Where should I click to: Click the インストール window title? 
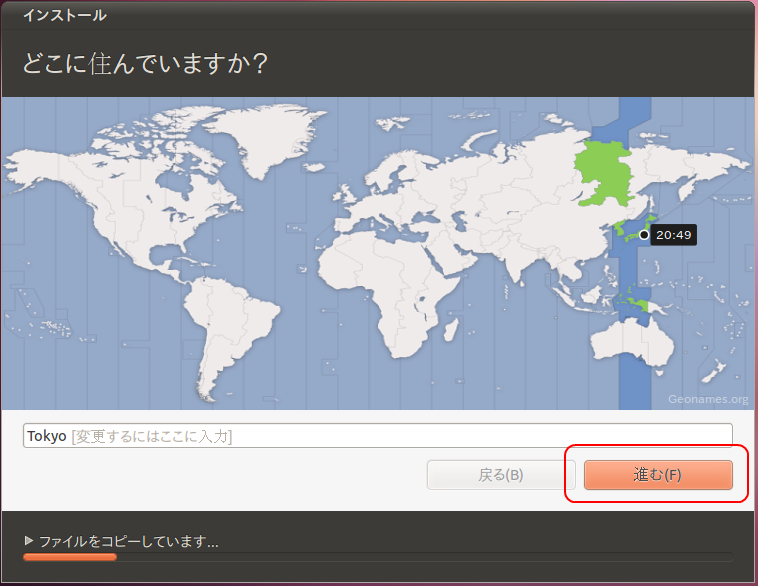(x=65, y=15)
